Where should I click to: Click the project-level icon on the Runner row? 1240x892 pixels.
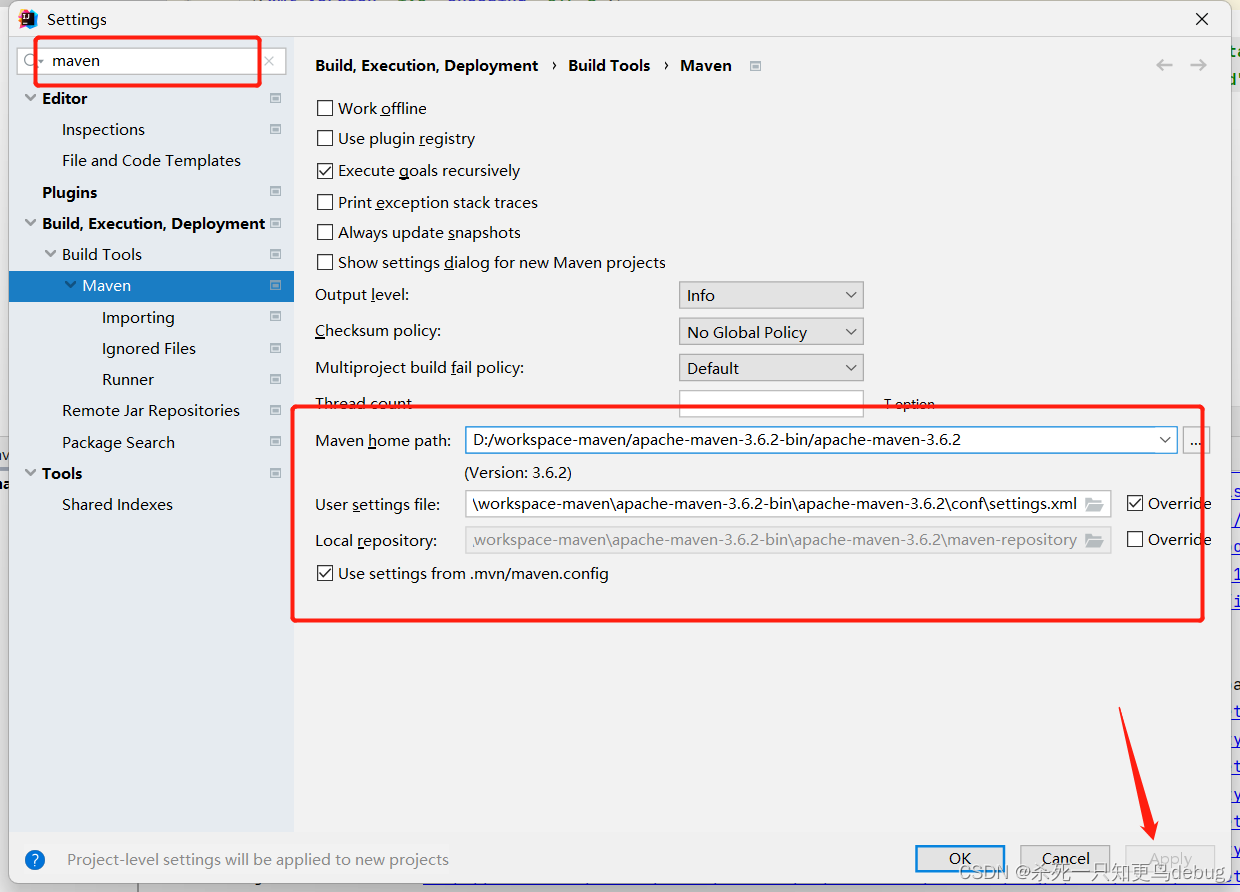[x=275, y=379]
